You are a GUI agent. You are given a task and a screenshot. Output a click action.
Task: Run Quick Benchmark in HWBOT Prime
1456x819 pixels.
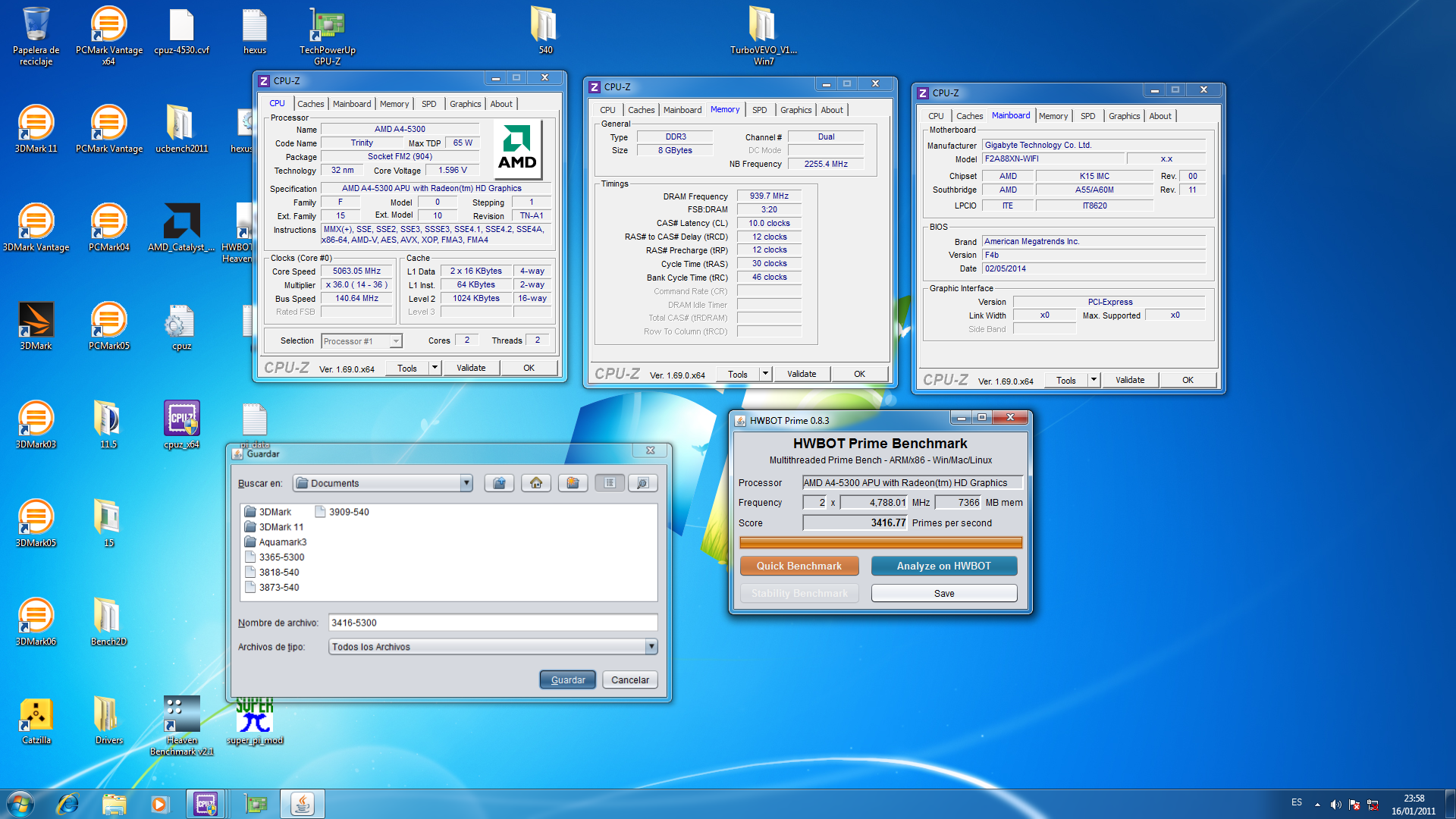point(799,566)
